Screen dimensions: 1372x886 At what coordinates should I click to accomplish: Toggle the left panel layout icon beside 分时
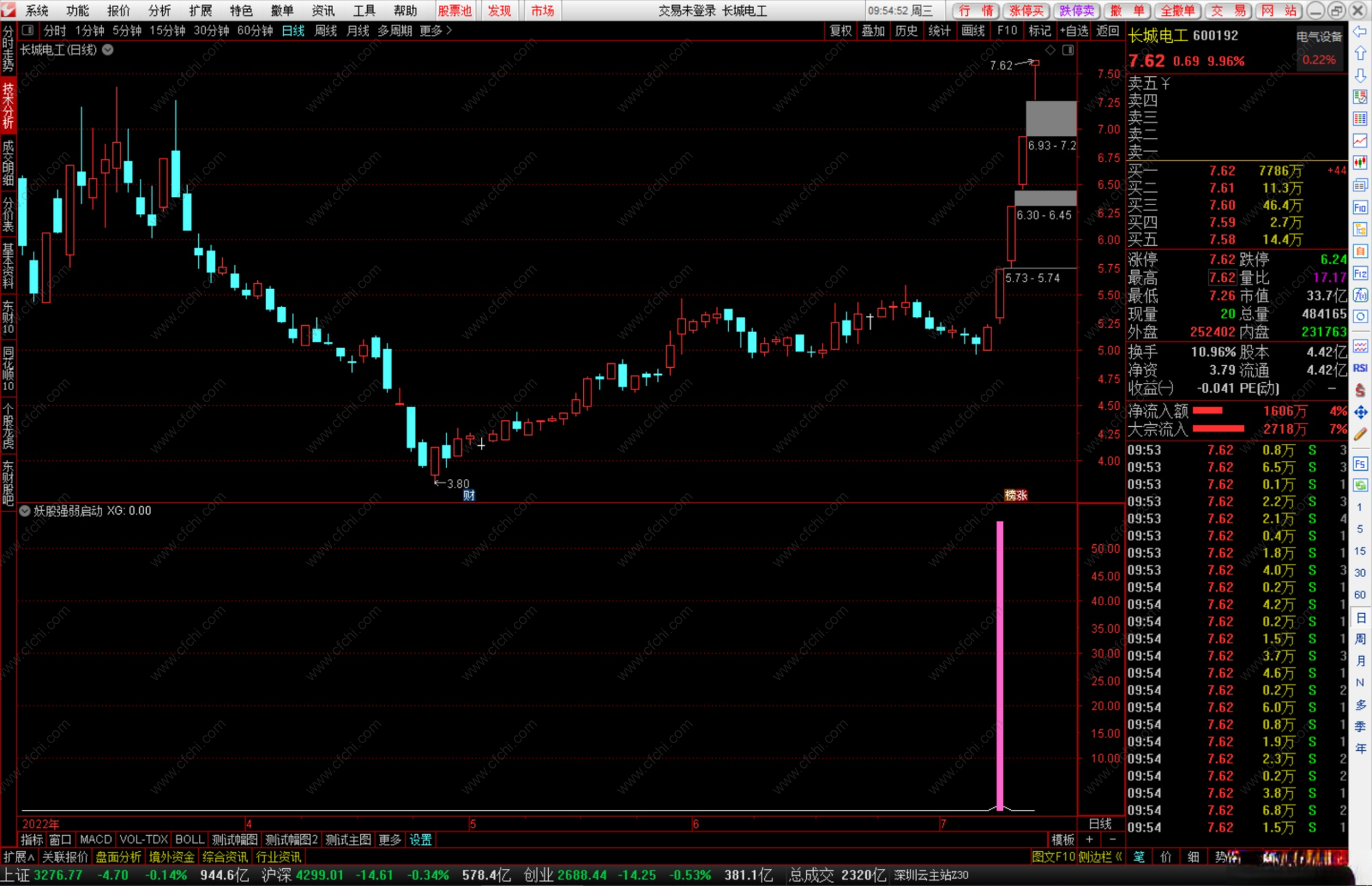[27, 30]
